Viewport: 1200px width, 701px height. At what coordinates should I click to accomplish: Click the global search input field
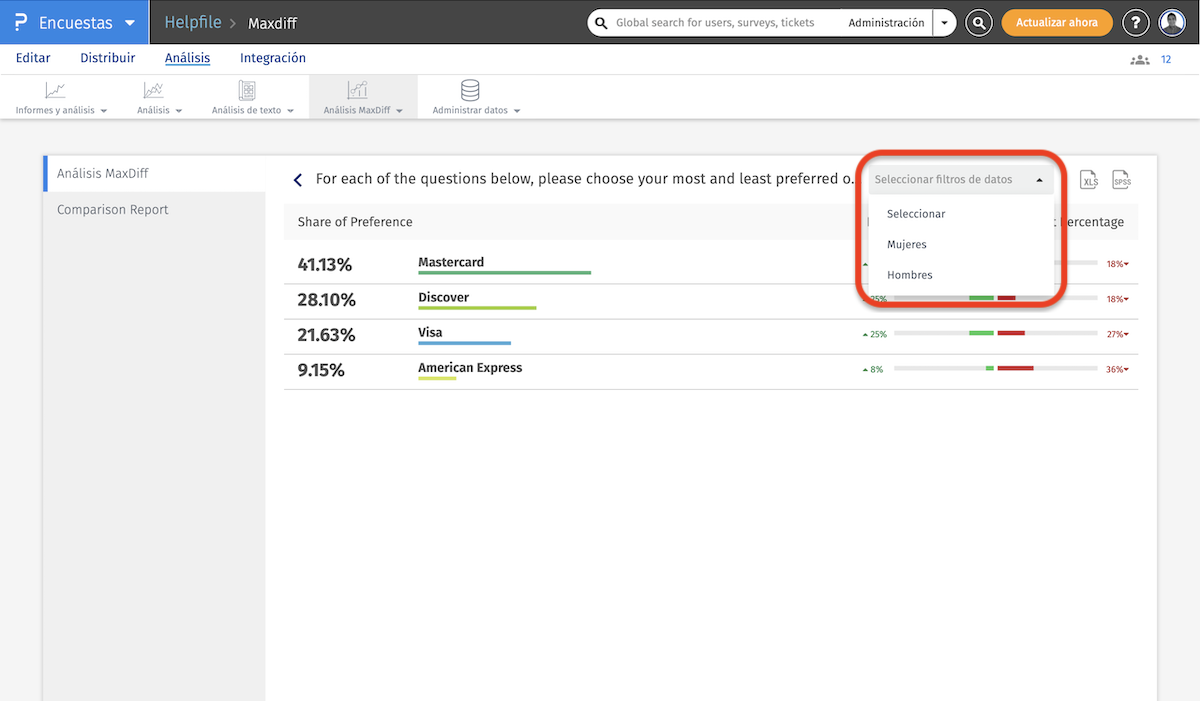coord(715,23)
